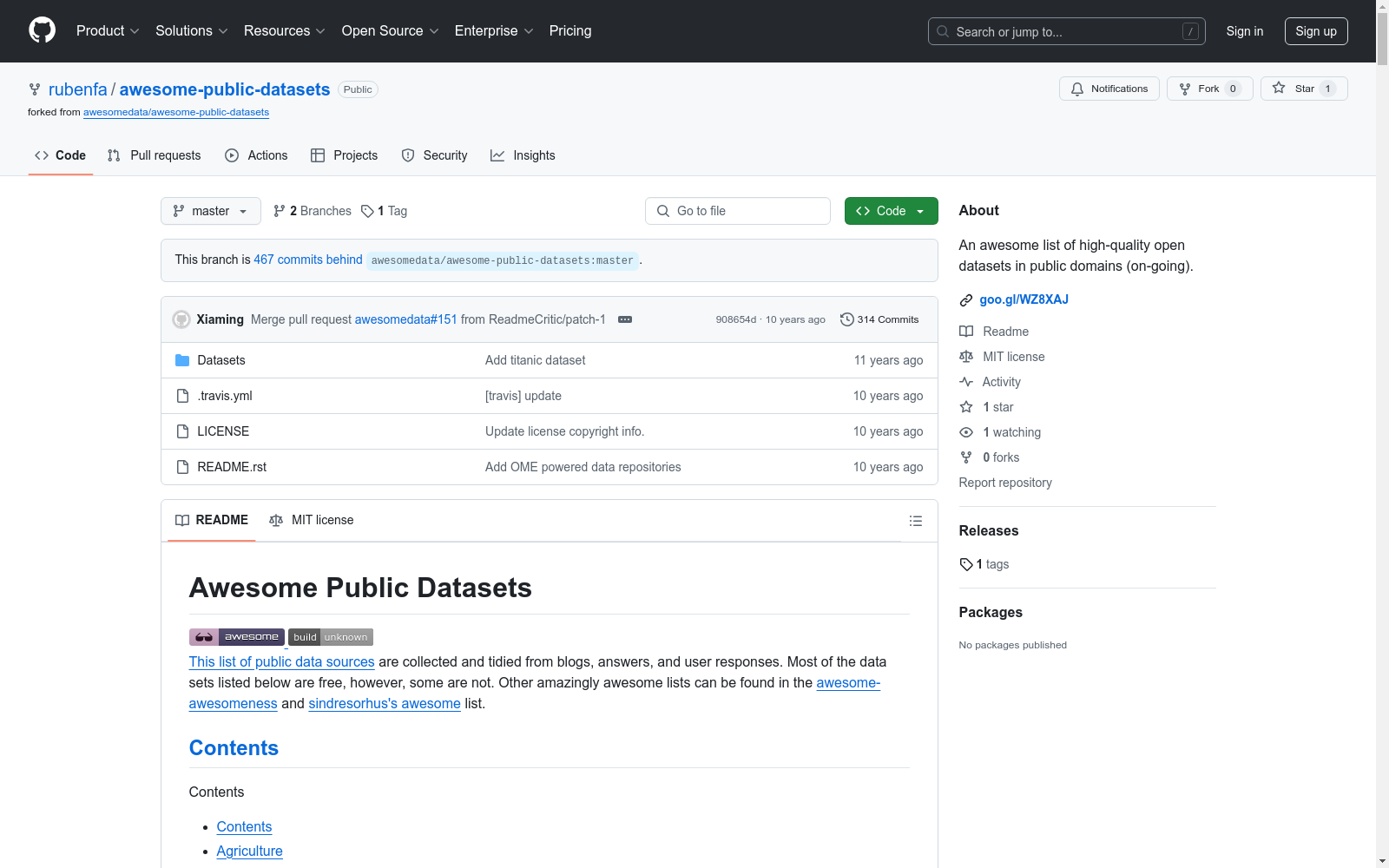
Task: Click the awesome badge image
Action: [x=236, y=636]
